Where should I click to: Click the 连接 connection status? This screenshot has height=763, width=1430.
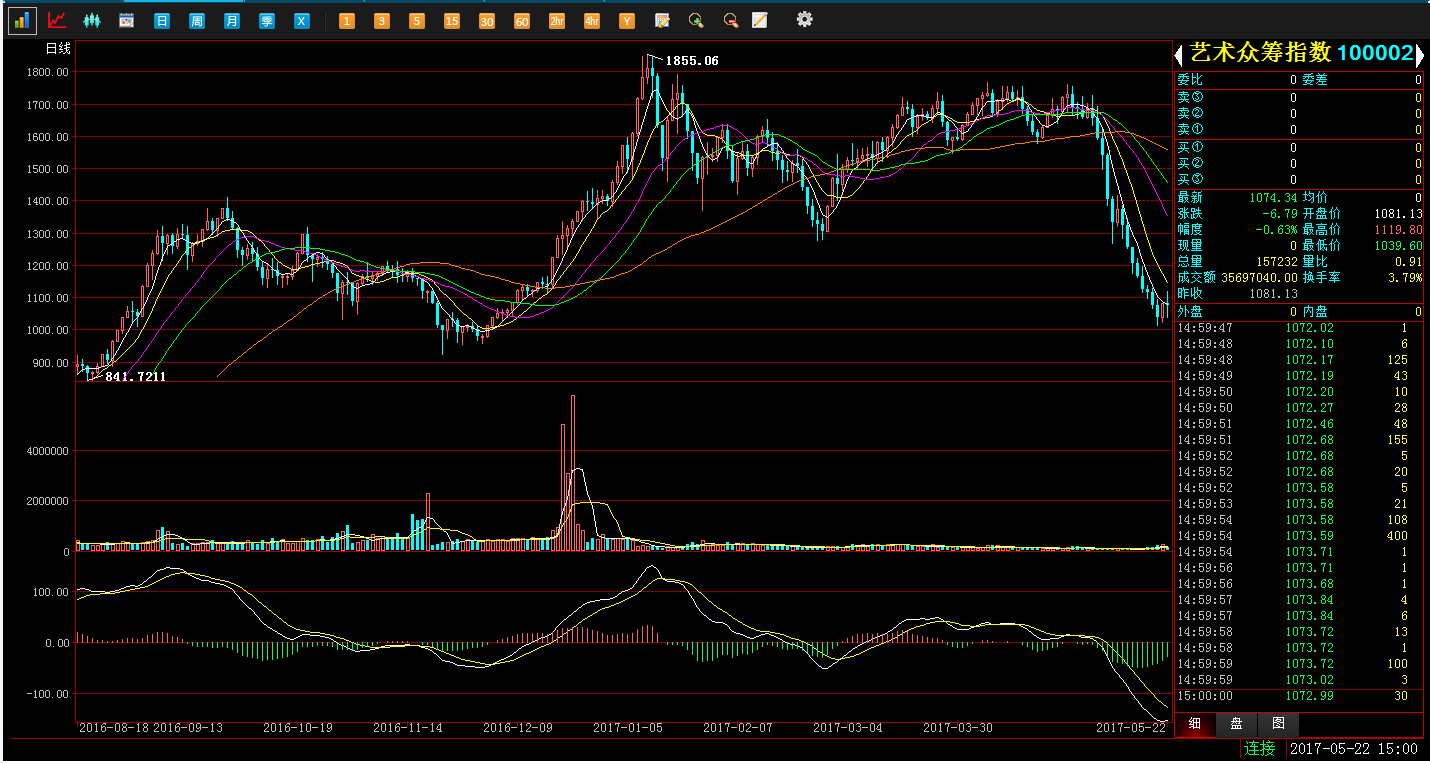(1260, 748)
